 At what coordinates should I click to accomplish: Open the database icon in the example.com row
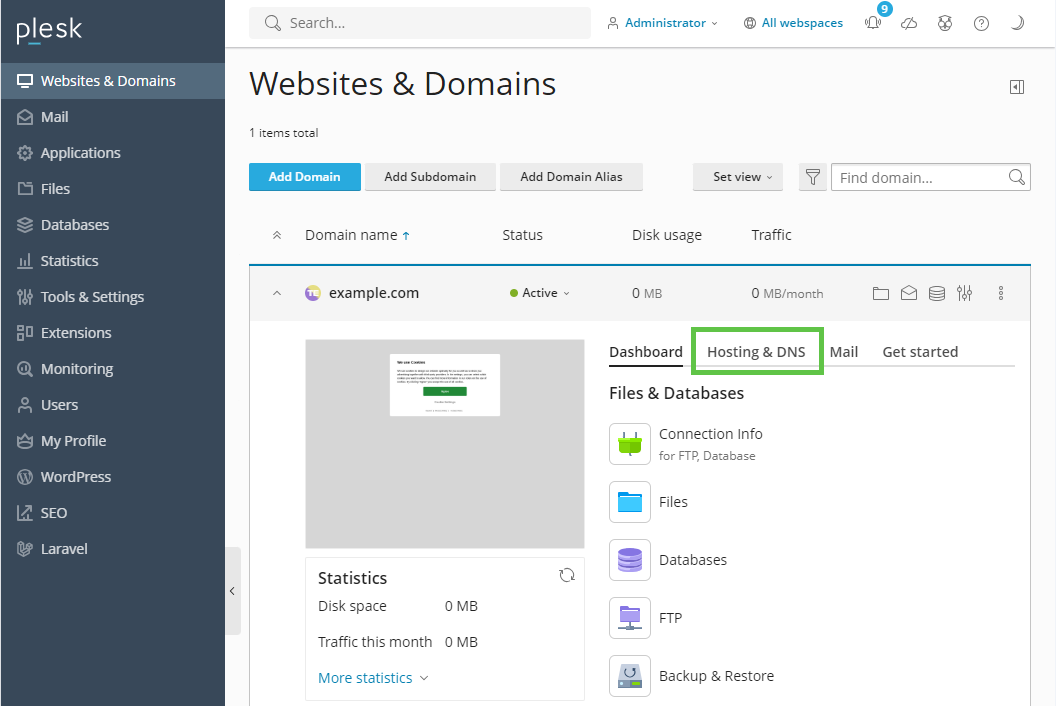(x=936, y=293)
